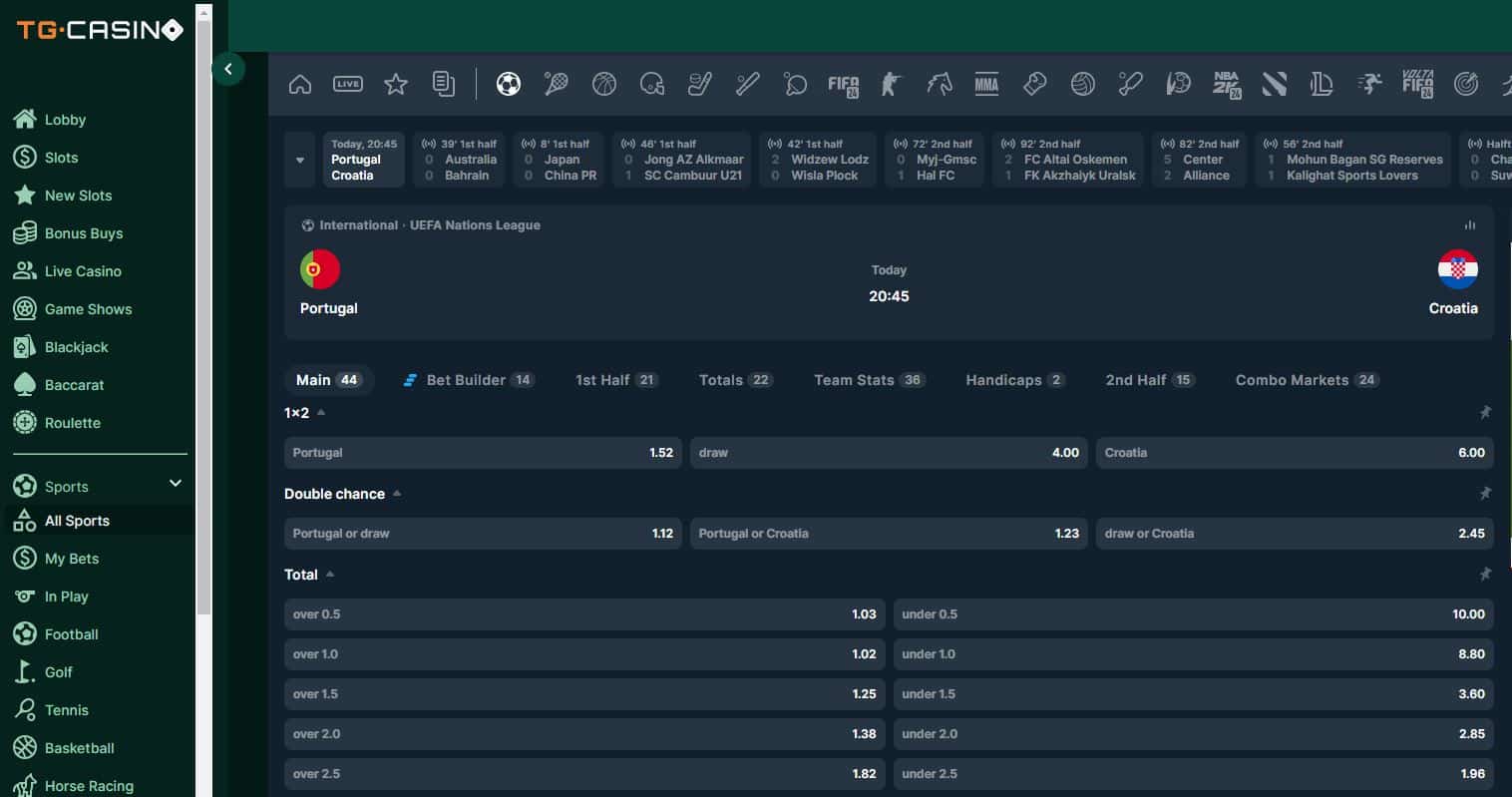Select the basketball icon in sports bar
The width and height of the screenshot is (1512, 797).
tap(604, 84)
